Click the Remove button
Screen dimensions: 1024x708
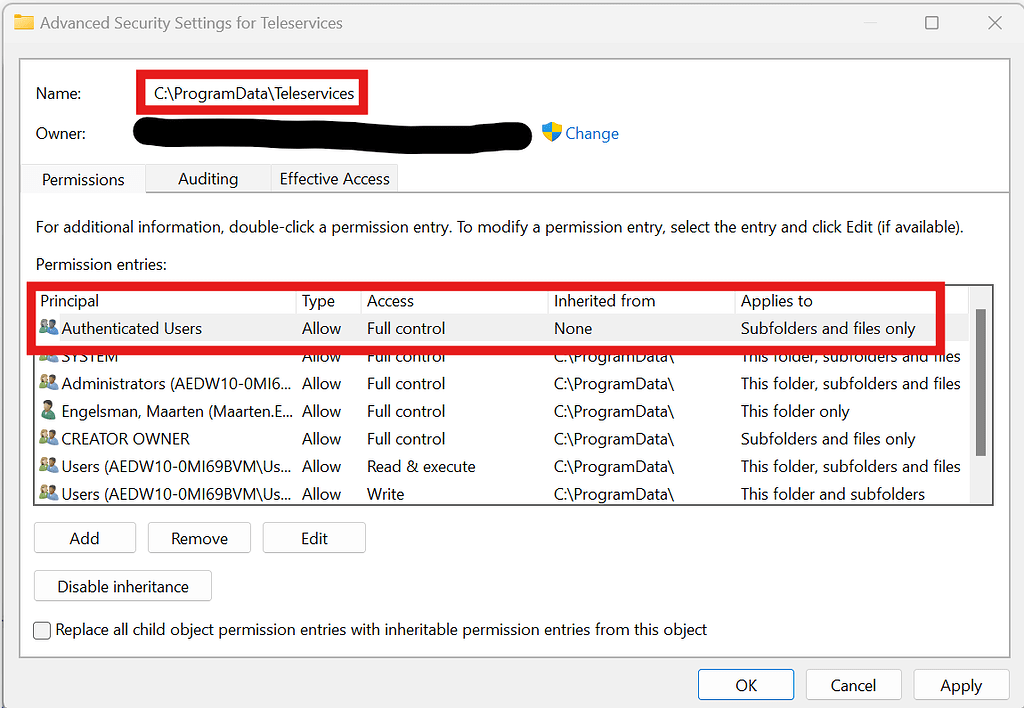[x=199, y=538]
